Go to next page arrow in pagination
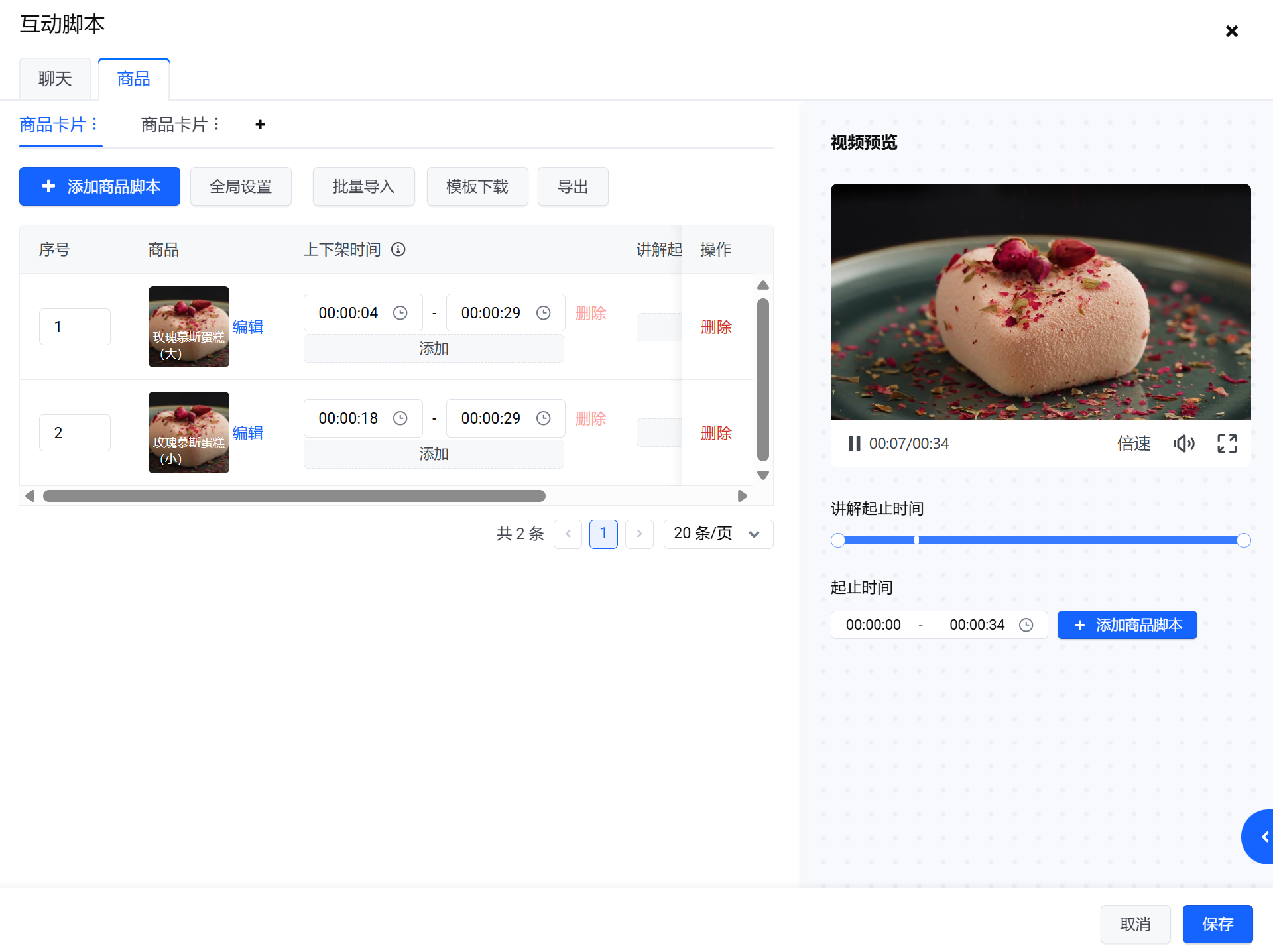Image resolution: width=1273 pixels, height=952 pixels. tap(639, 534)
